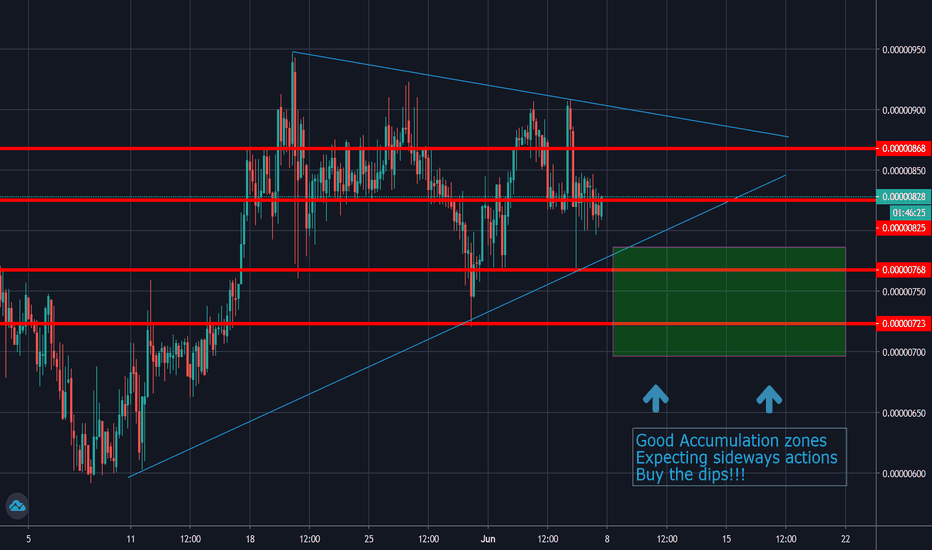
Task: Click the 01:46:25 bar countdown label
Action: 909,212
